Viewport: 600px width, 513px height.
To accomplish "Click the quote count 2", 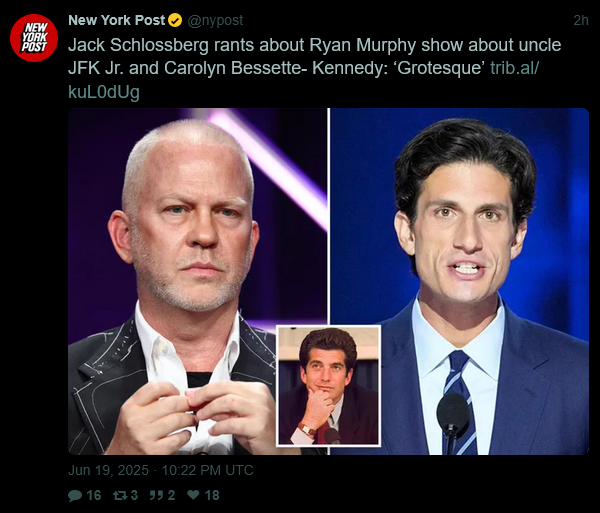I will point(171,495).
